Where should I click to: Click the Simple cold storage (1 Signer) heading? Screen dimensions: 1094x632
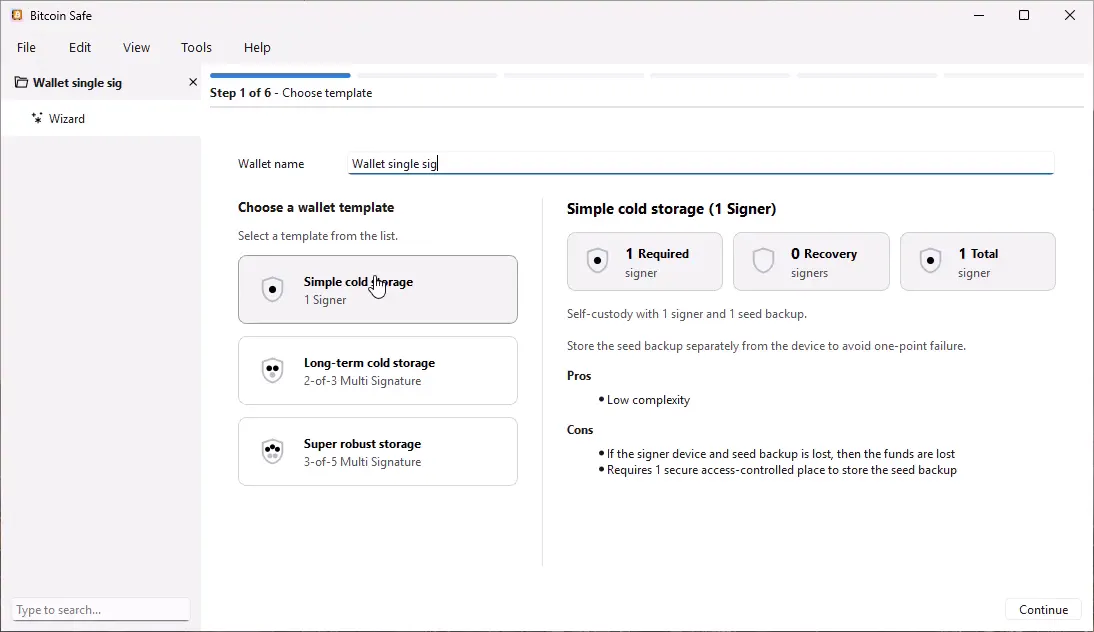tap(671, 209)
